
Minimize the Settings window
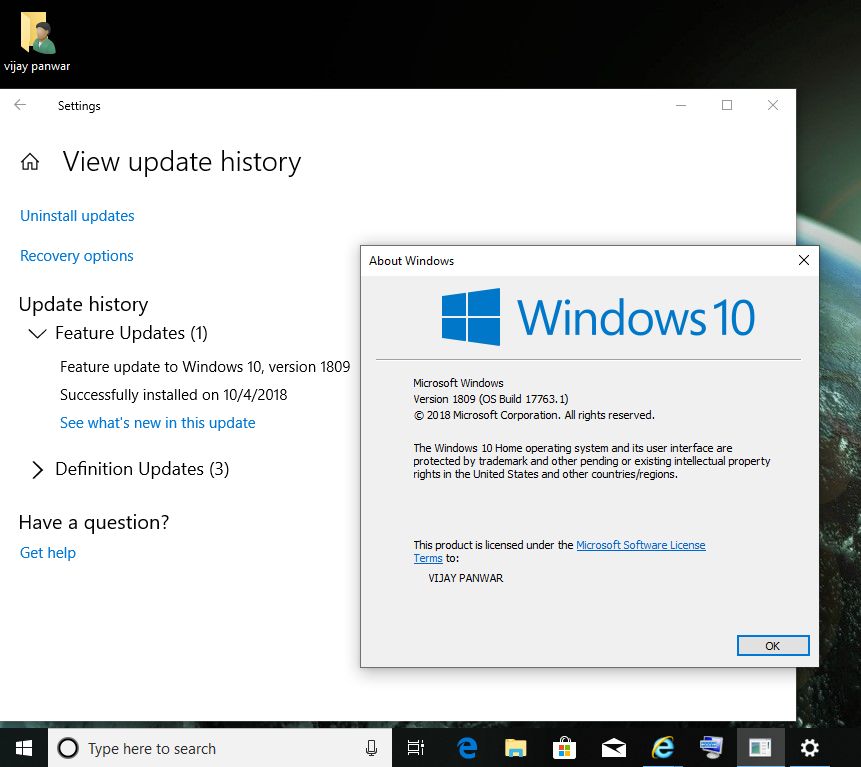click(x=681, y=105)
